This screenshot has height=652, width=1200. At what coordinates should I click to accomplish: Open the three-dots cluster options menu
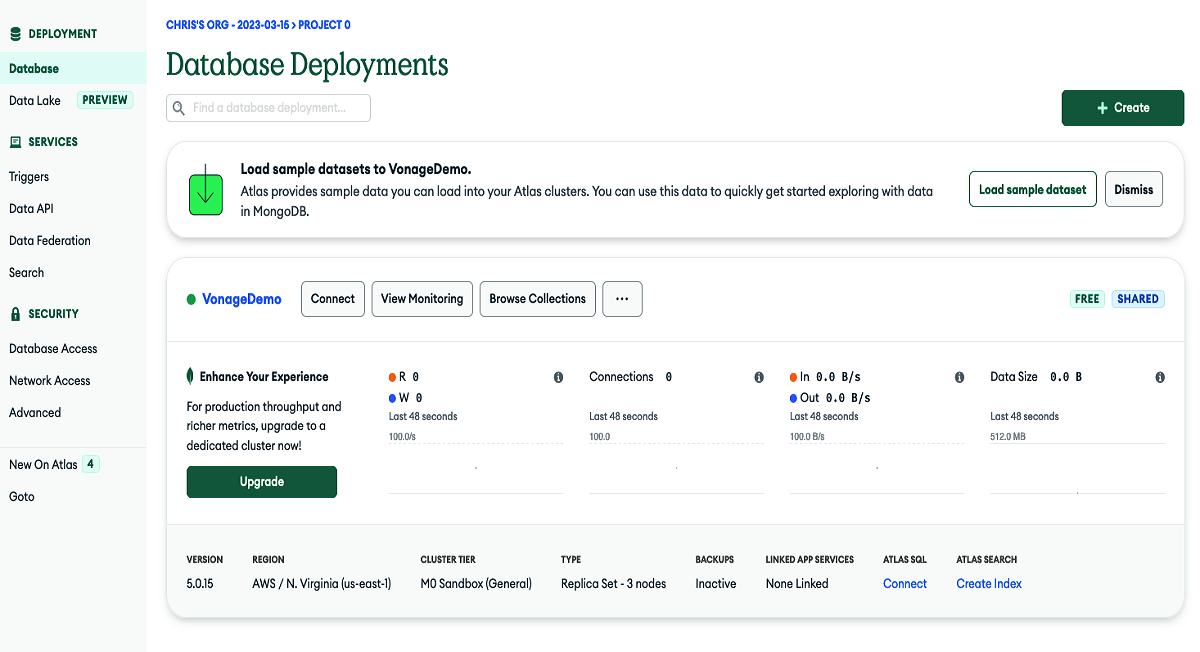click(x=622, y=299)
